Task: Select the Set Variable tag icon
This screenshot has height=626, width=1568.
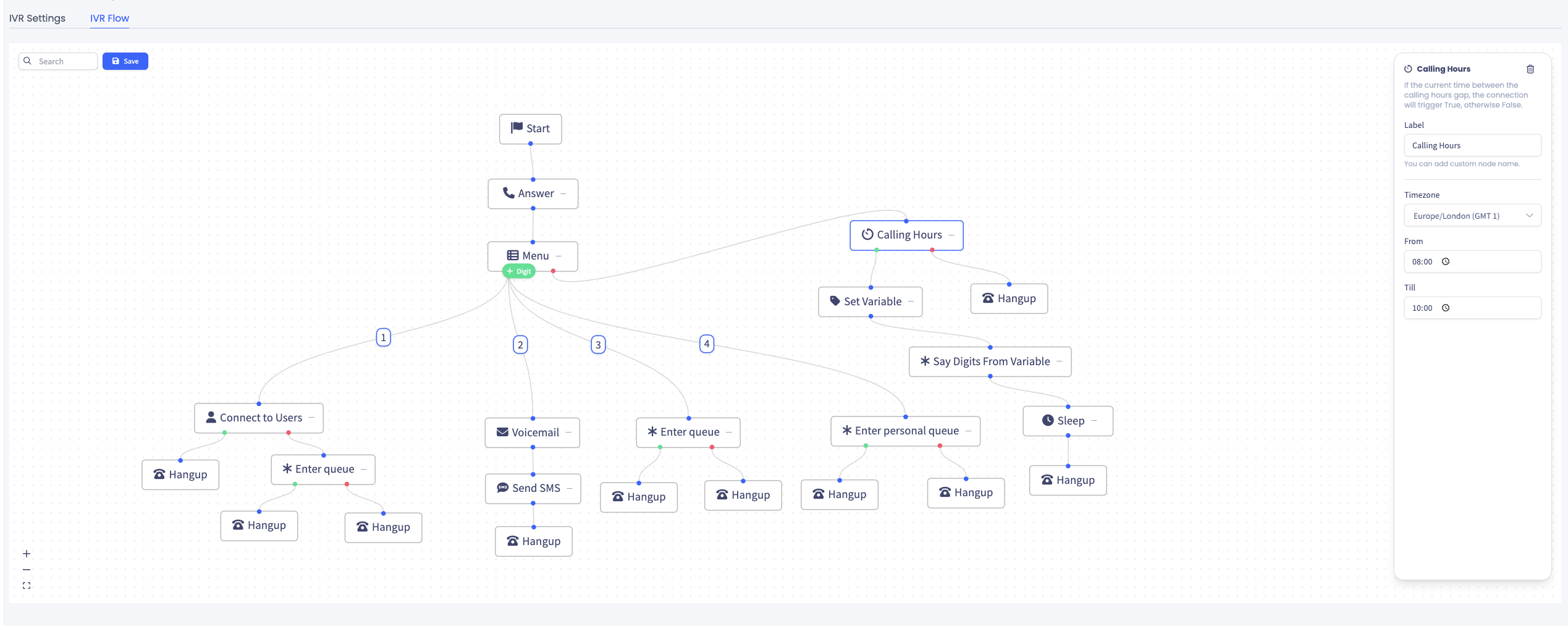Action: pyautogui.click(x=835, y=301)
